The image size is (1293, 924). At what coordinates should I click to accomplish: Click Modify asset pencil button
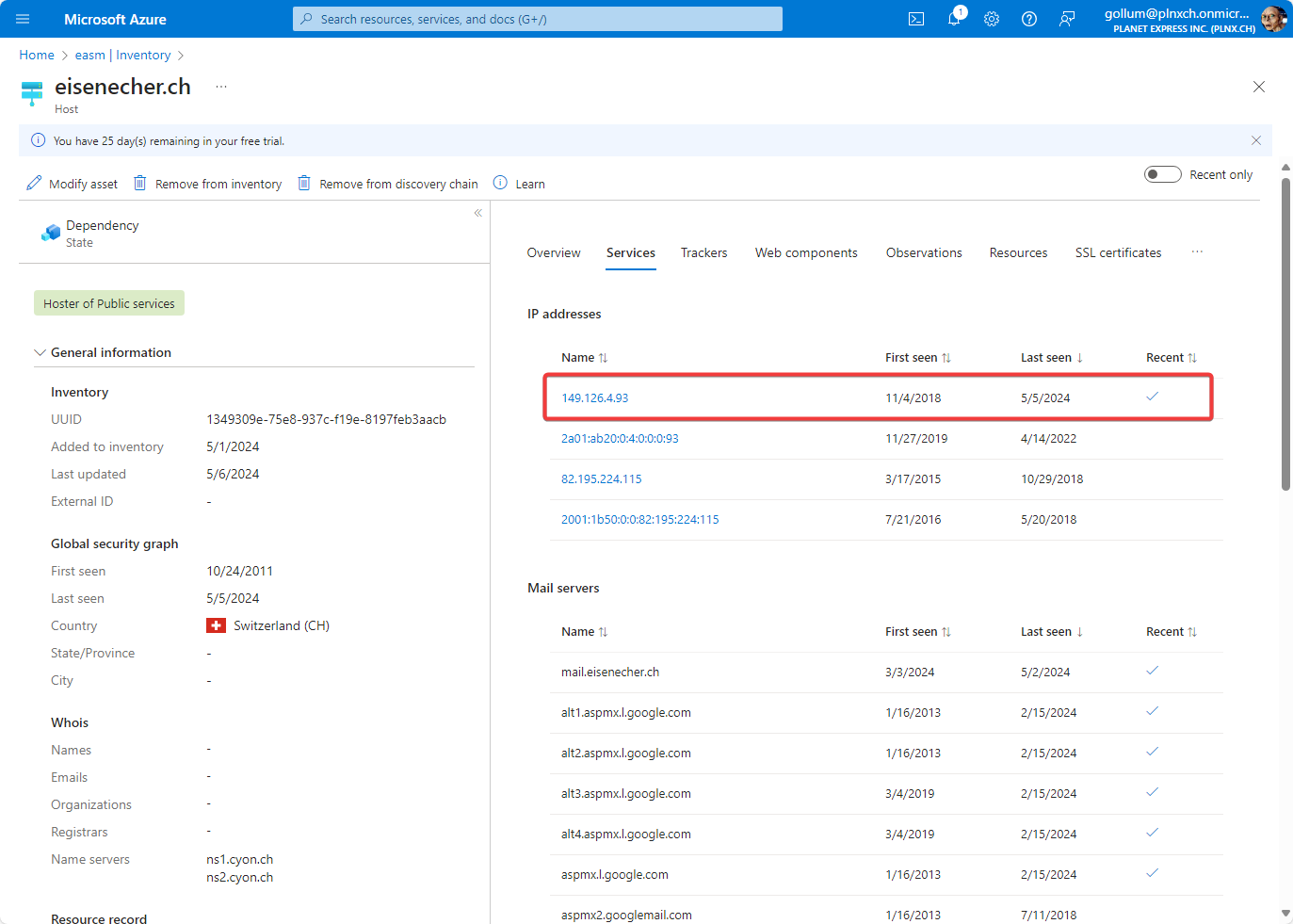point(73,184)
